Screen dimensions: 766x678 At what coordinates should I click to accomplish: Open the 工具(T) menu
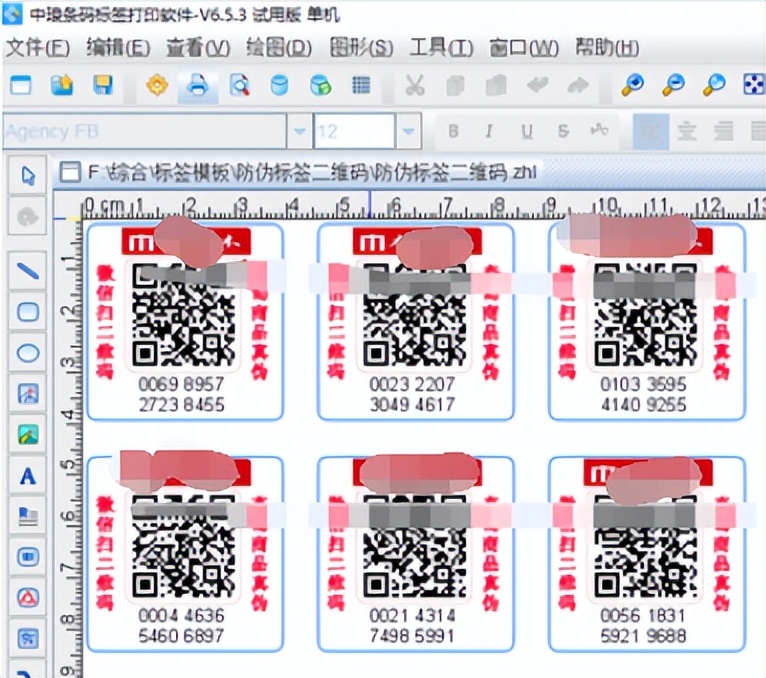pos(441,48)
